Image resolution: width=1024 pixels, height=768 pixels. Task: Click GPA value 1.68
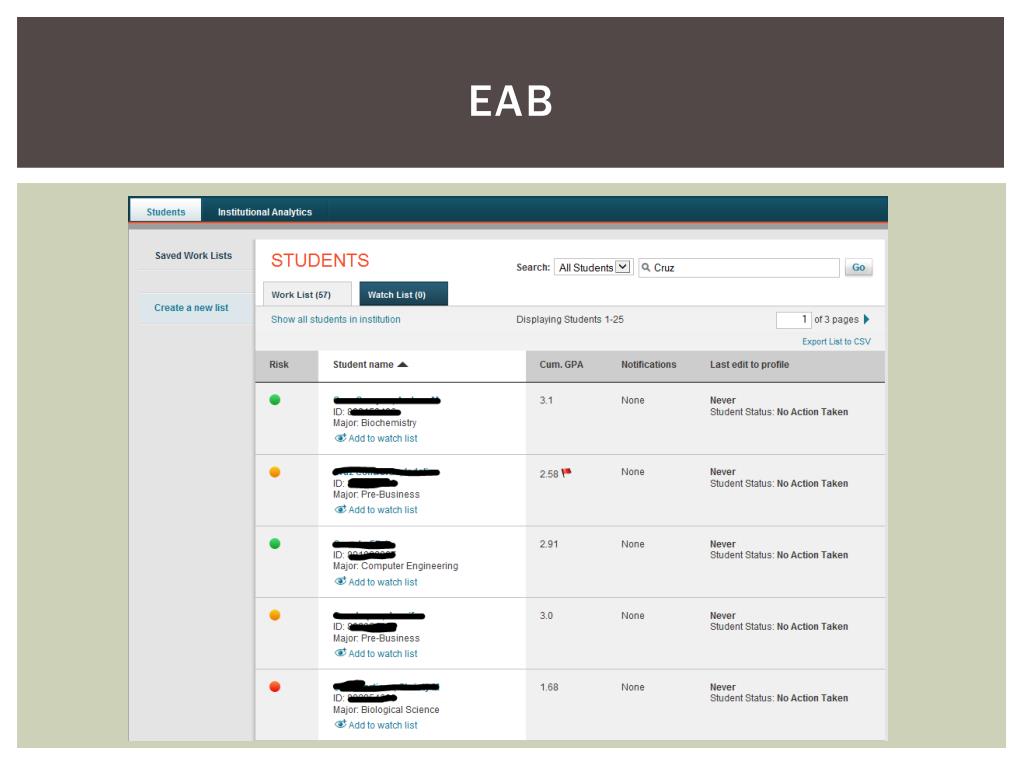pos(549,687)
